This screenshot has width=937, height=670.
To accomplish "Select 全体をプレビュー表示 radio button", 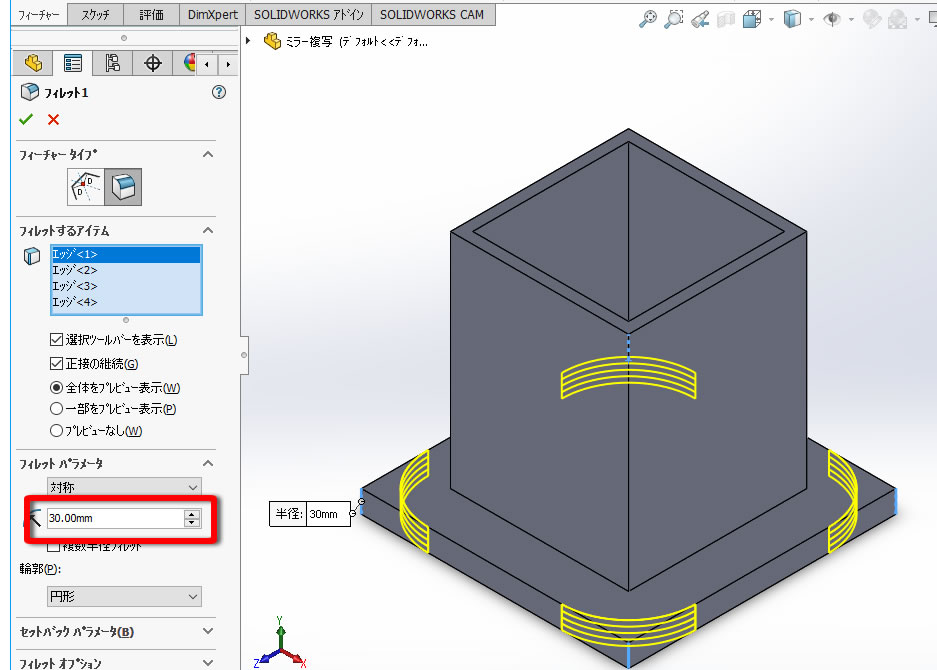I will pyautogui.click(x=56, y=387).
